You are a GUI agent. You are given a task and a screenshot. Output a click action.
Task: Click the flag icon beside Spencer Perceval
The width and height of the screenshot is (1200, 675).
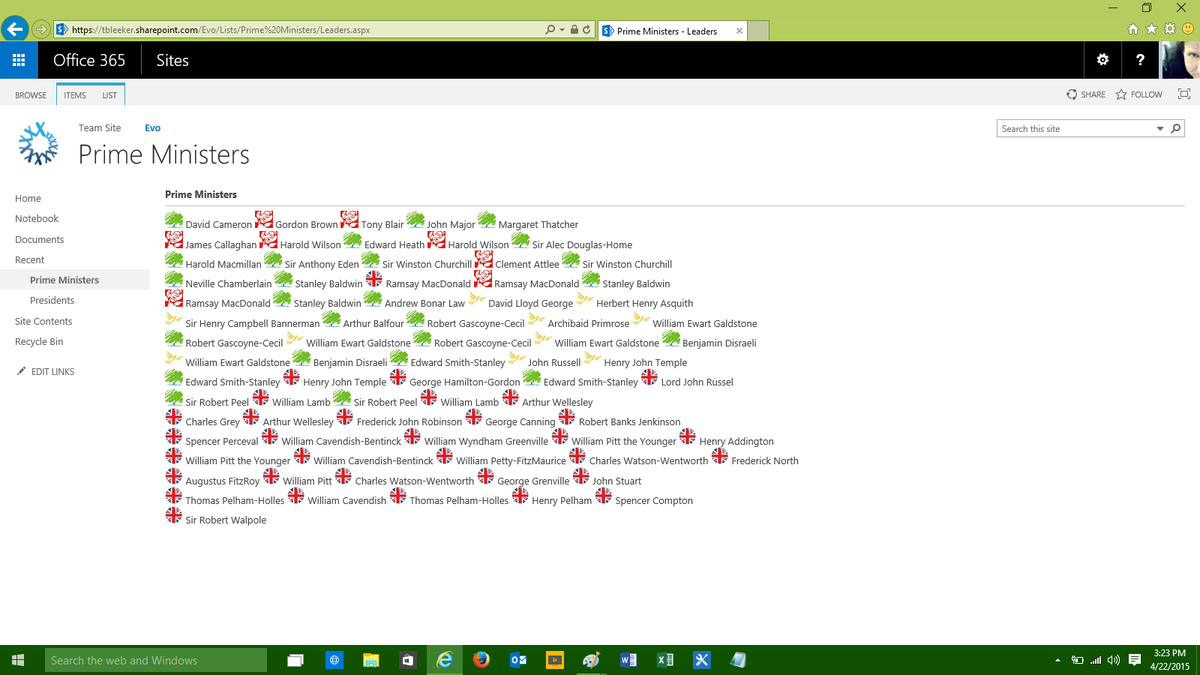[x=174, y=437]
